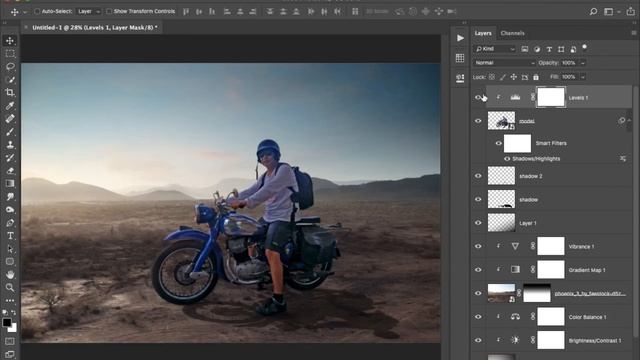Switch to the Layers tab
The height and width of the screenshot is (360, 640).
pos(483,33)
